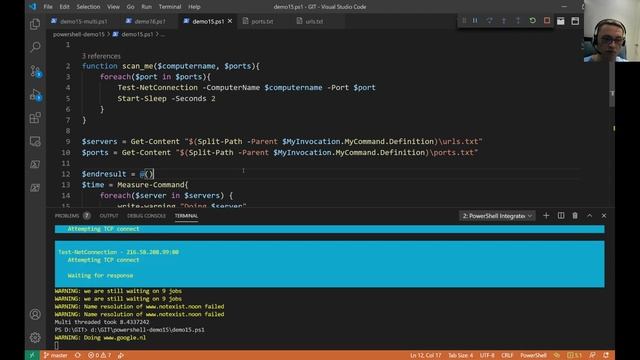Click the debug Step Over button
640x360 pixels.
coord(489,20)
